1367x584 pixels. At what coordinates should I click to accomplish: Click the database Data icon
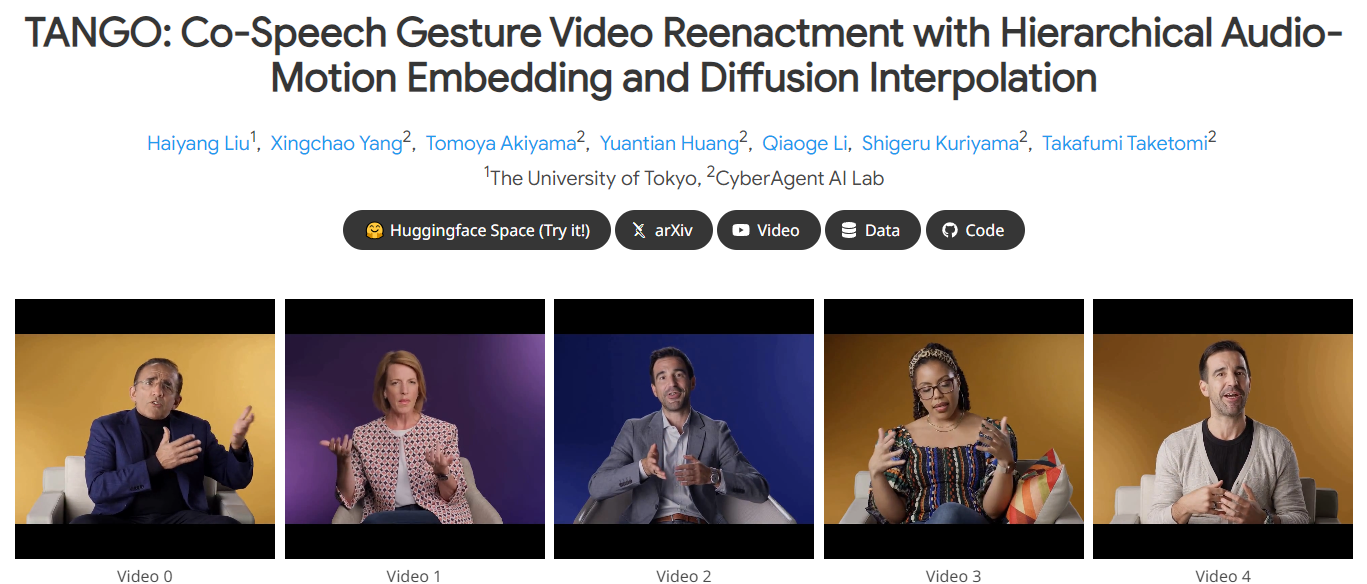click(x=849, y=230)
